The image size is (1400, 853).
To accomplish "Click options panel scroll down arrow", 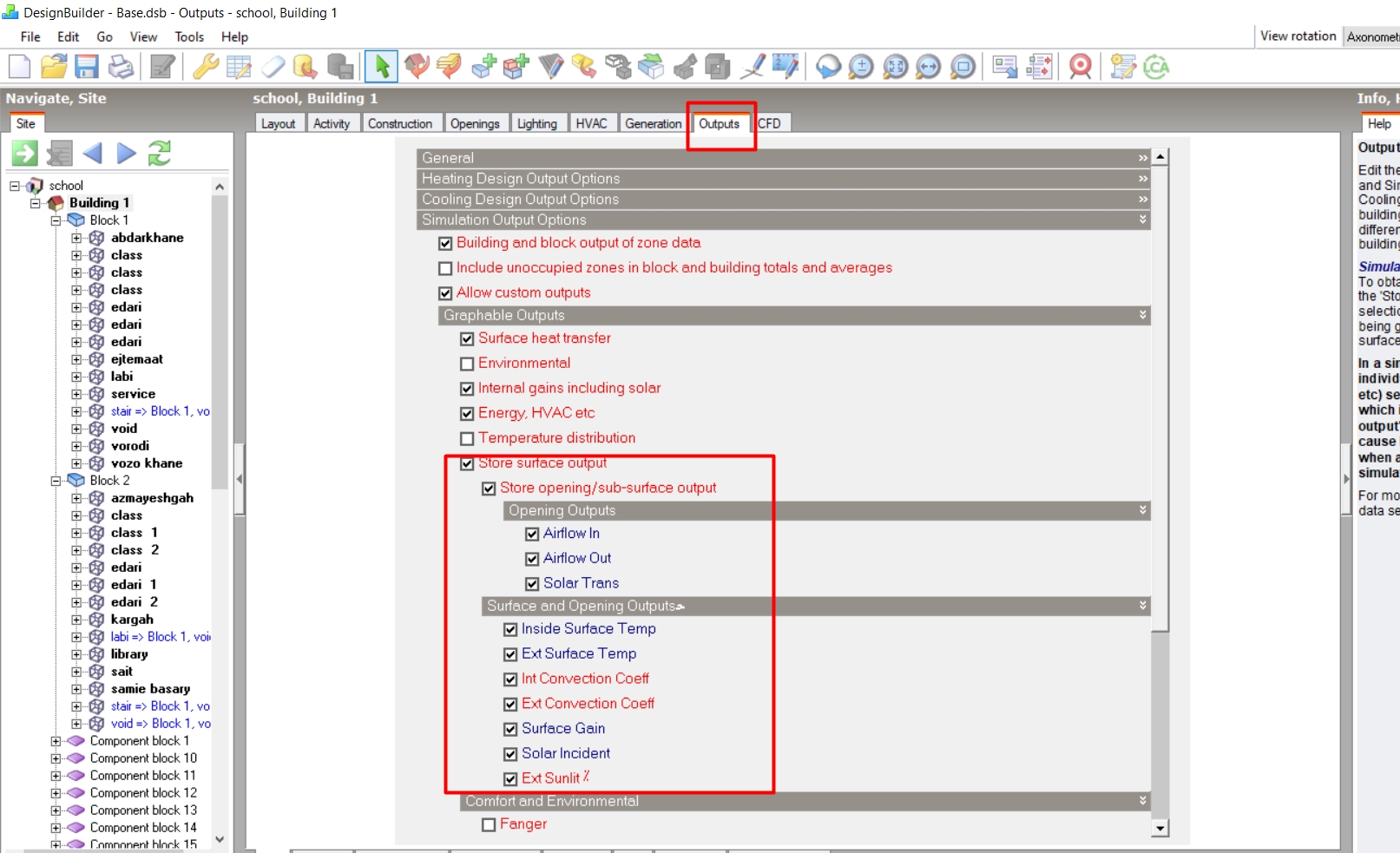I will pyautogui.click(x=1160, y=828).
